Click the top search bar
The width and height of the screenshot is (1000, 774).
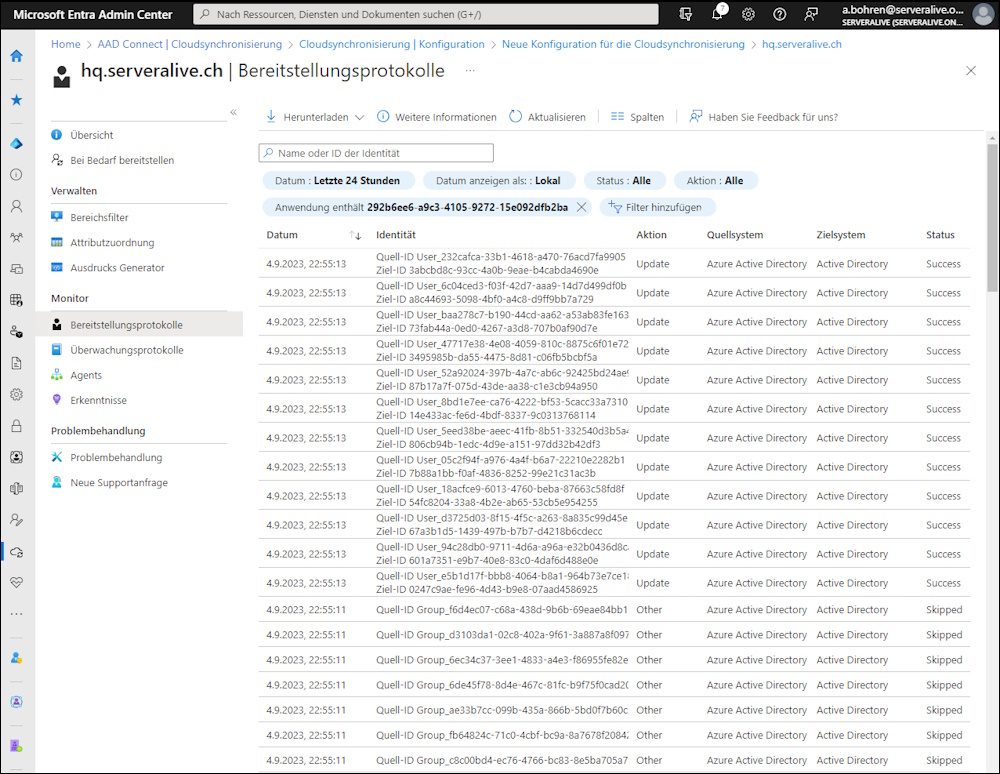pyautogui.click(x=426, y=14)
